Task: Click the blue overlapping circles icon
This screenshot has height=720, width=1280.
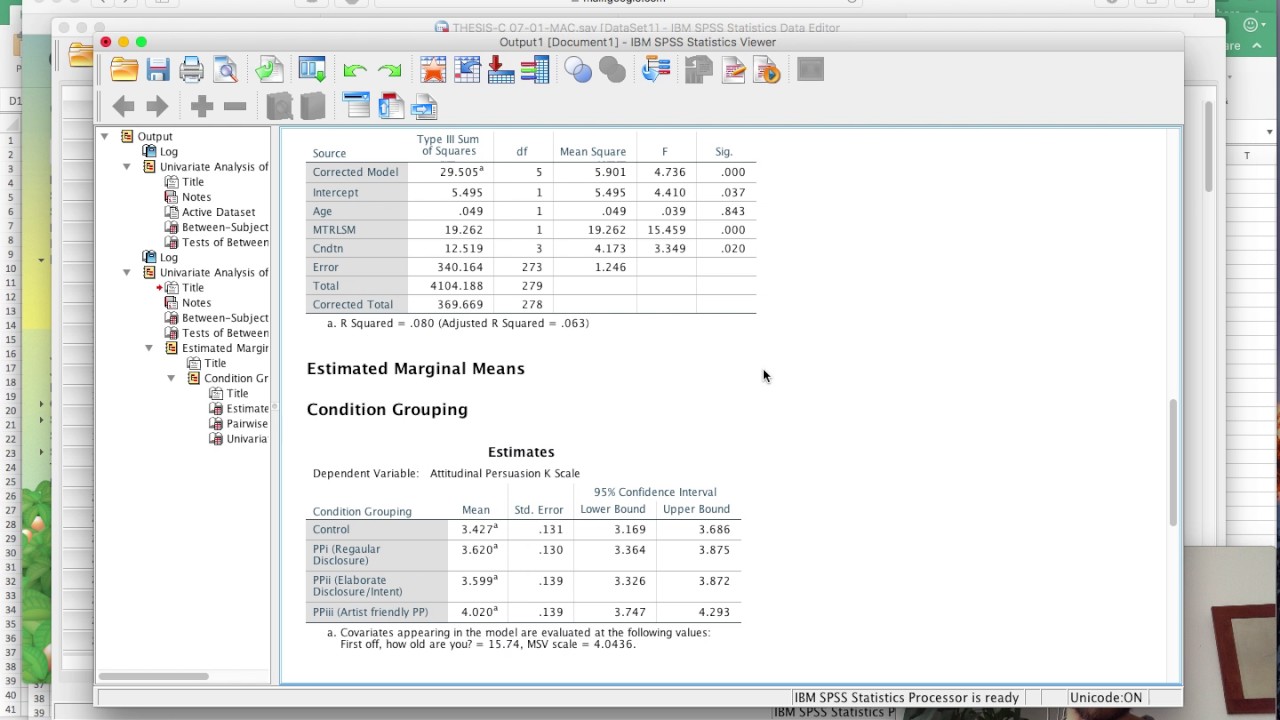Action: [578, 69]
